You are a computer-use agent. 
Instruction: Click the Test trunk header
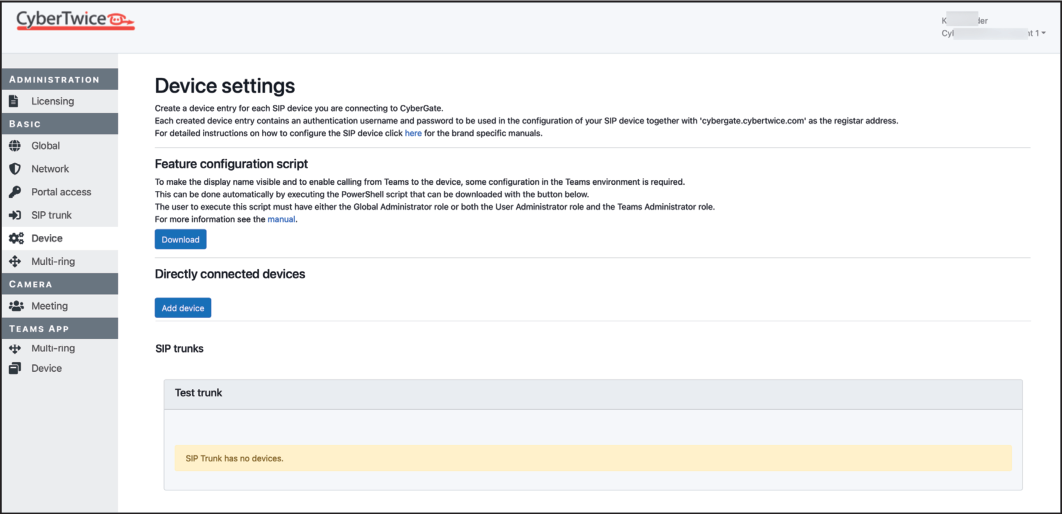593,393
